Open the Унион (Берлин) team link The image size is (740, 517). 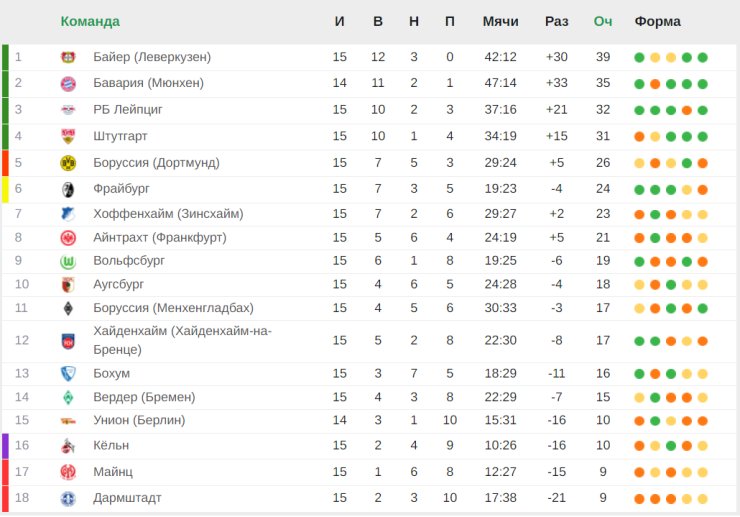point(139,420)
